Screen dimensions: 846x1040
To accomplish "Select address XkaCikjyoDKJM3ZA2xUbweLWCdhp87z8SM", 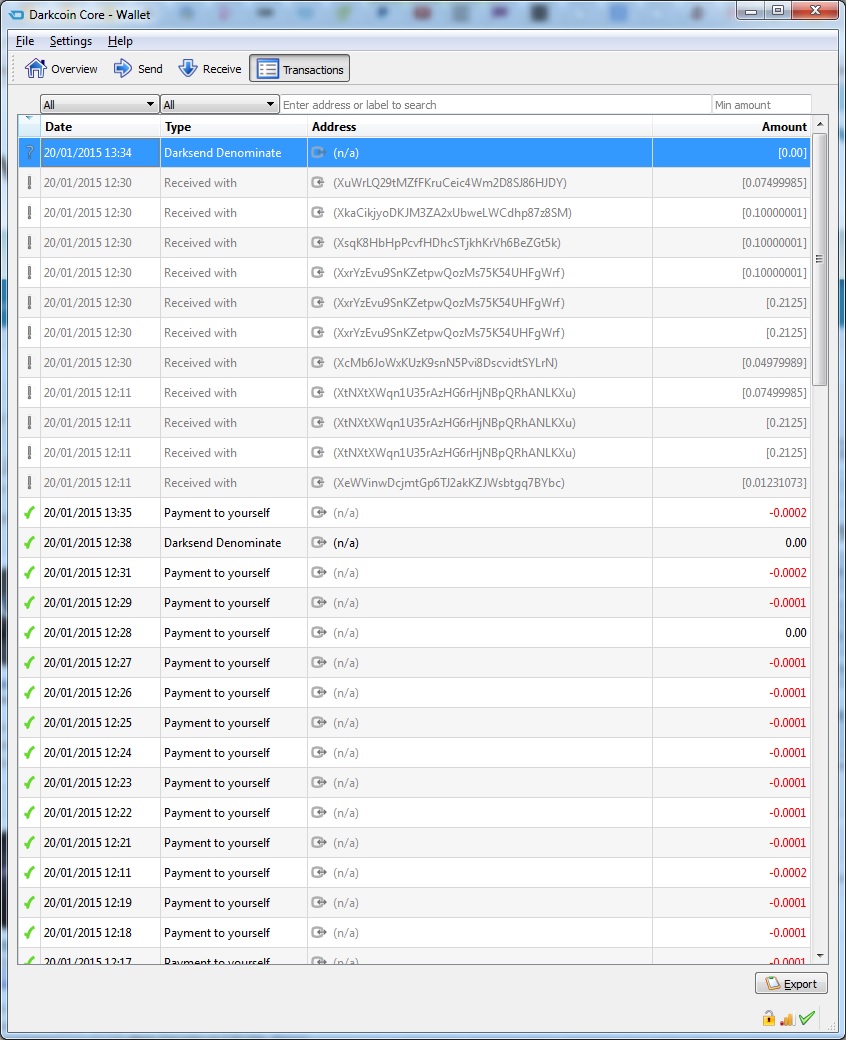I will [x=452, y=213].
